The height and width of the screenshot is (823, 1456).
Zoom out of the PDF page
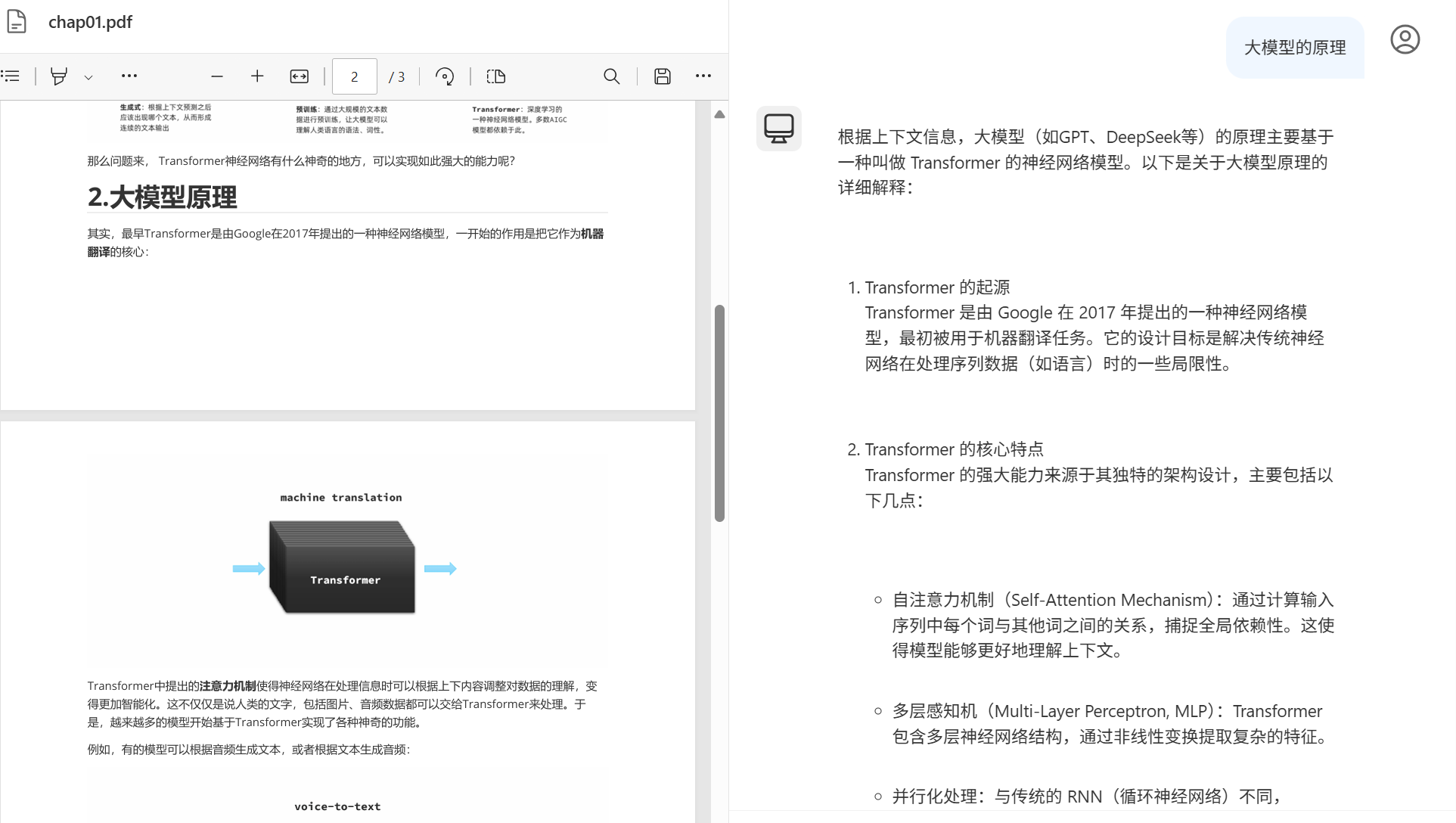pyautogui.click(x=217, y=76)
